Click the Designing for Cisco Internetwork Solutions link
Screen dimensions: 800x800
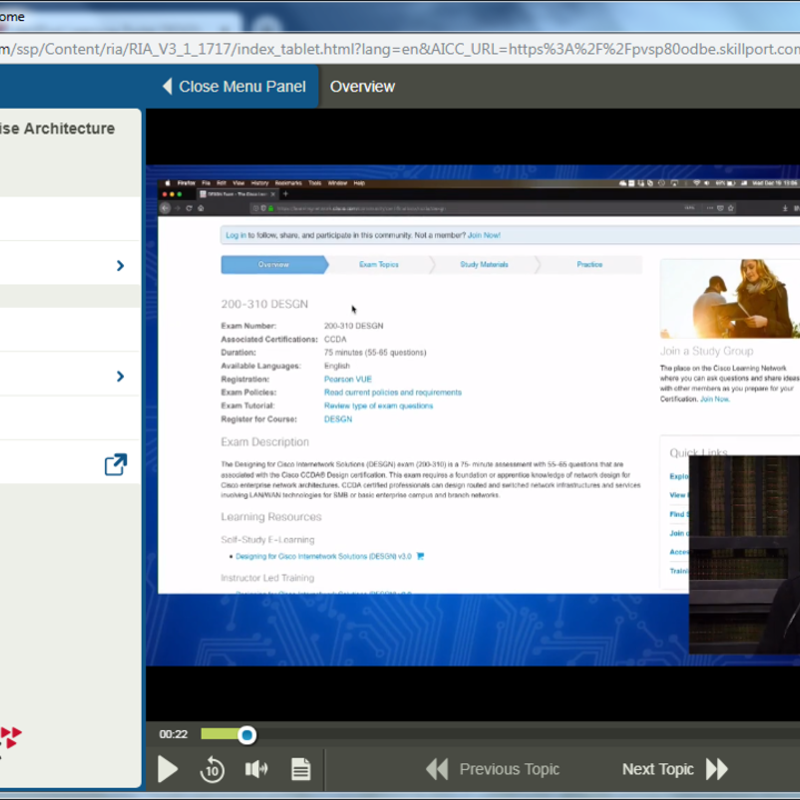coord(323,556)
